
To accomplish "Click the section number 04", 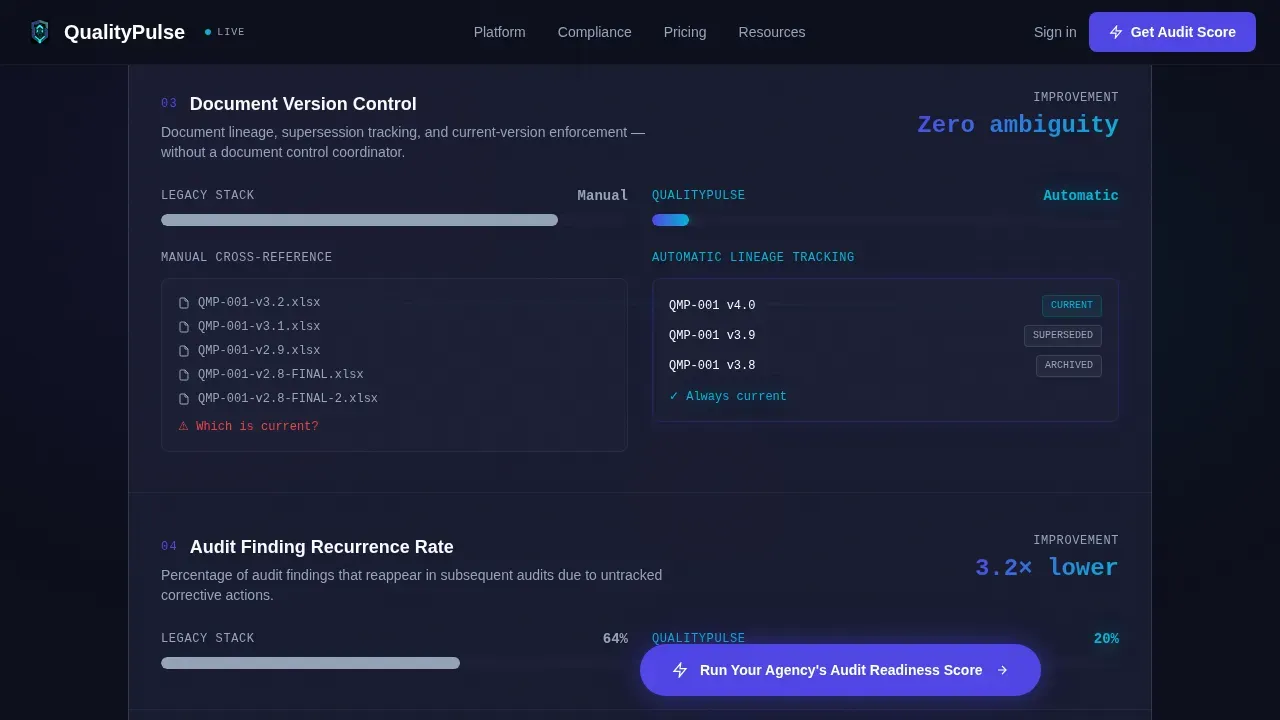I will tap(169, 547).
